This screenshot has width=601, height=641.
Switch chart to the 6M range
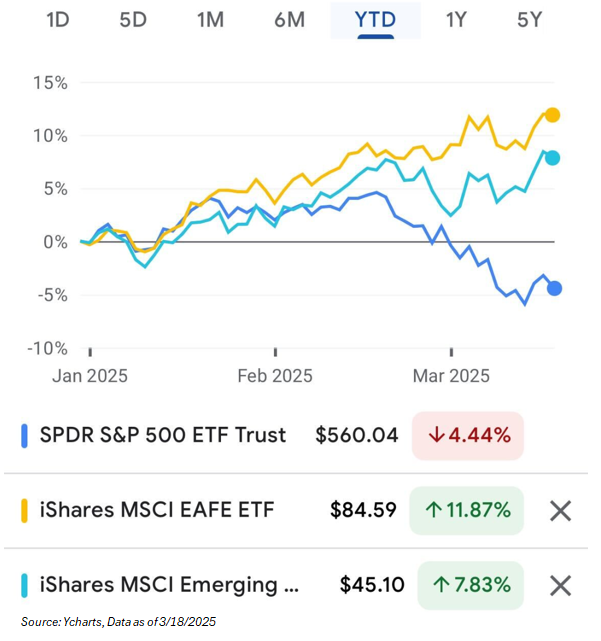(289, 19)
